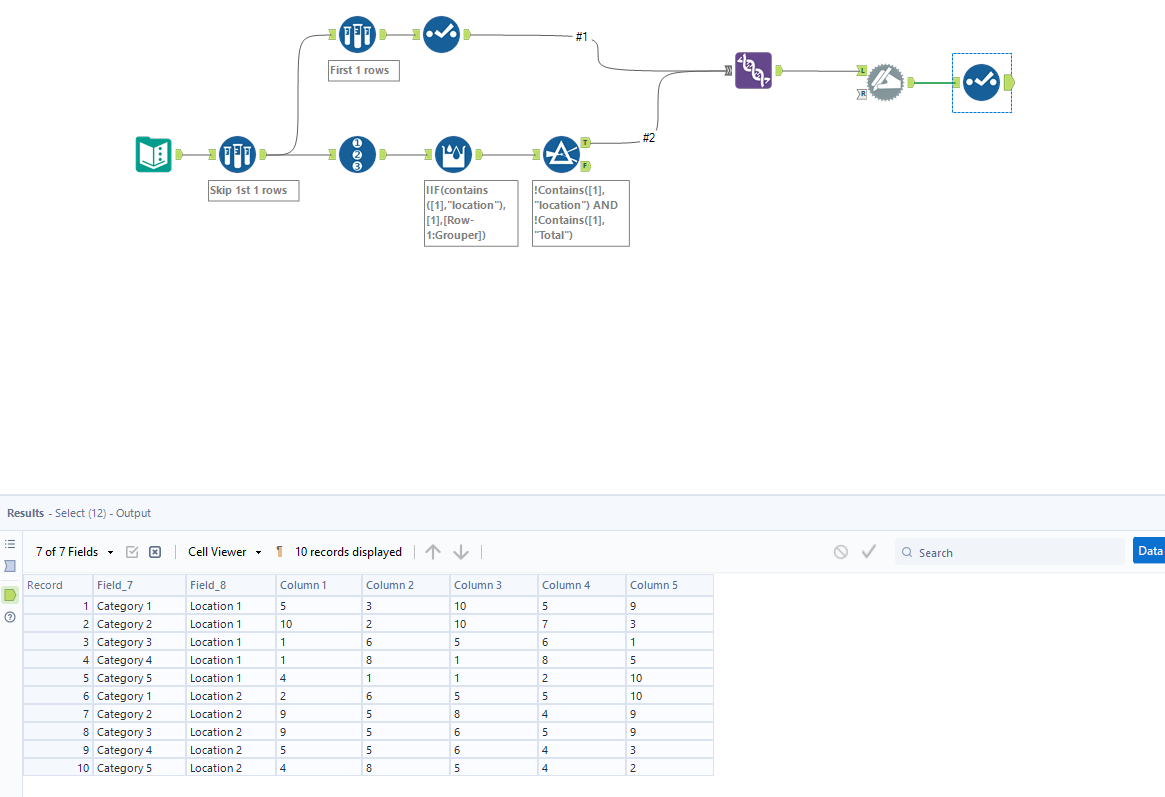The width and height of the screenshot is (1165, 797).
Task: Toggle whitespace character display in results
Action: [x=279, y=551]
